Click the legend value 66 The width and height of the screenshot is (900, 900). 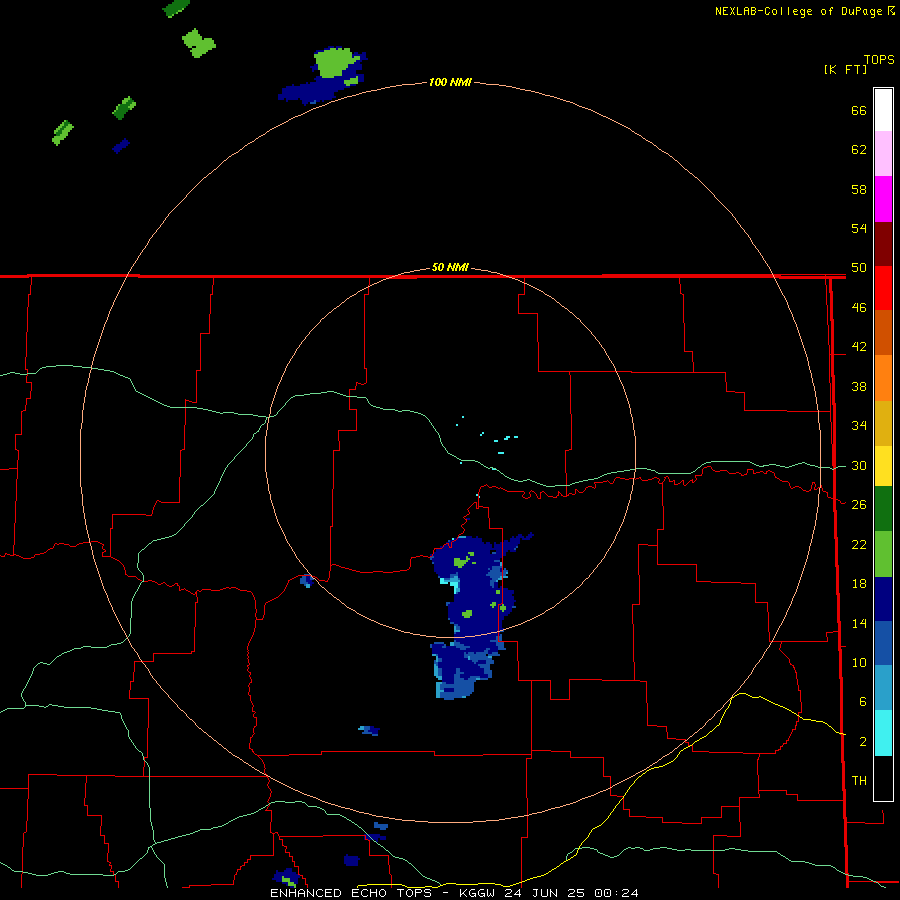(859, 111)
